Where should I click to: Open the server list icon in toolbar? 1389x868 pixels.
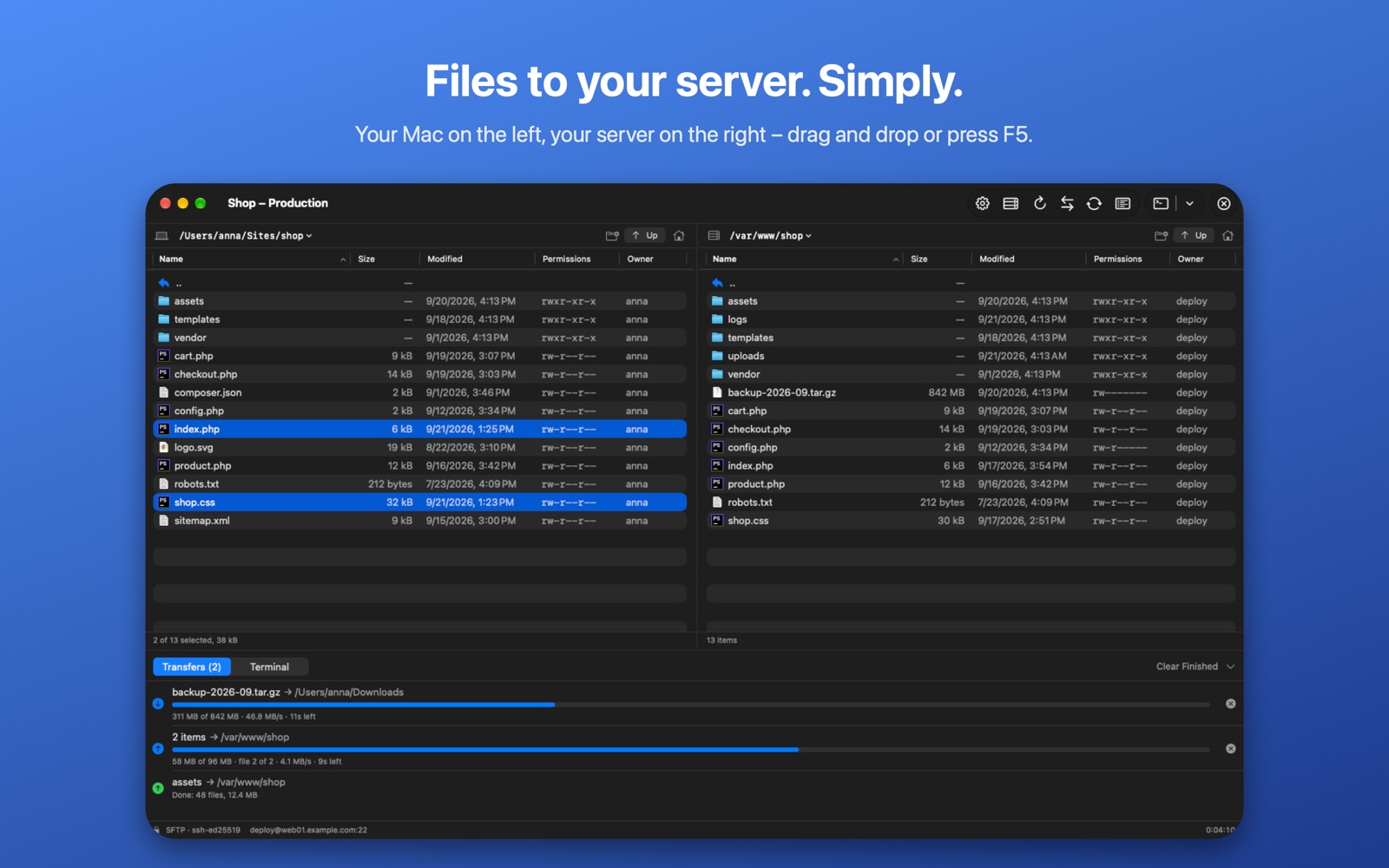pos(1010,203)
